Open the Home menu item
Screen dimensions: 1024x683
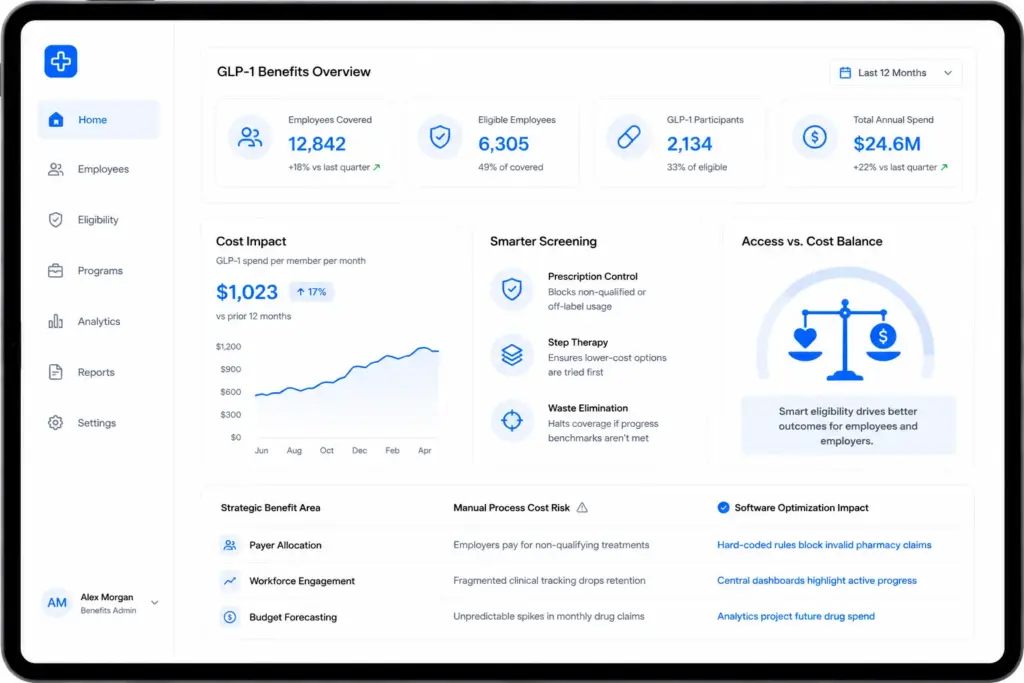(99, 119)
